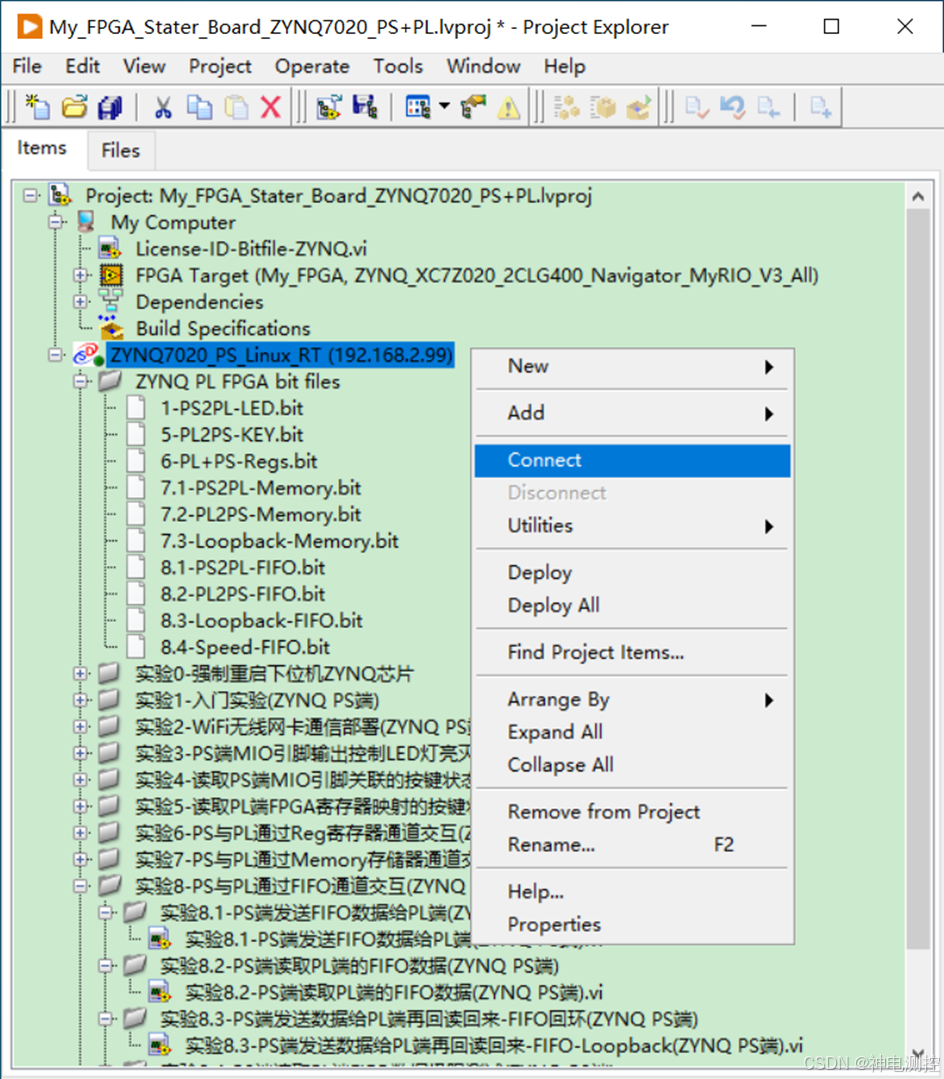This screenshot has width=944, height=1079.
Task: Click the Dependencies tree icon
Action: click(110, 301)
